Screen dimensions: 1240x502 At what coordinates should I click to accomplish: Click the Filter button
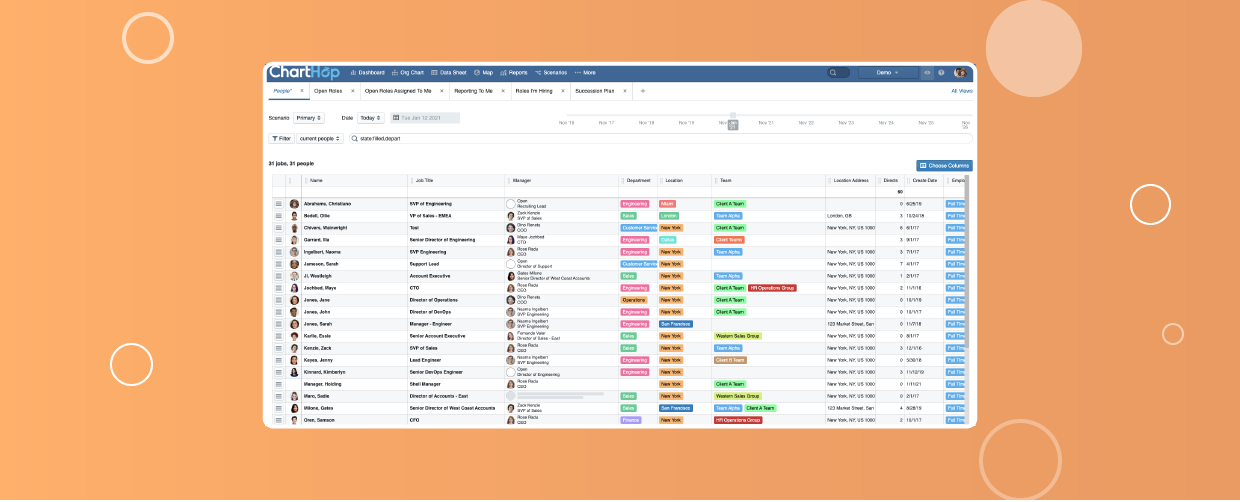[281, 139]
